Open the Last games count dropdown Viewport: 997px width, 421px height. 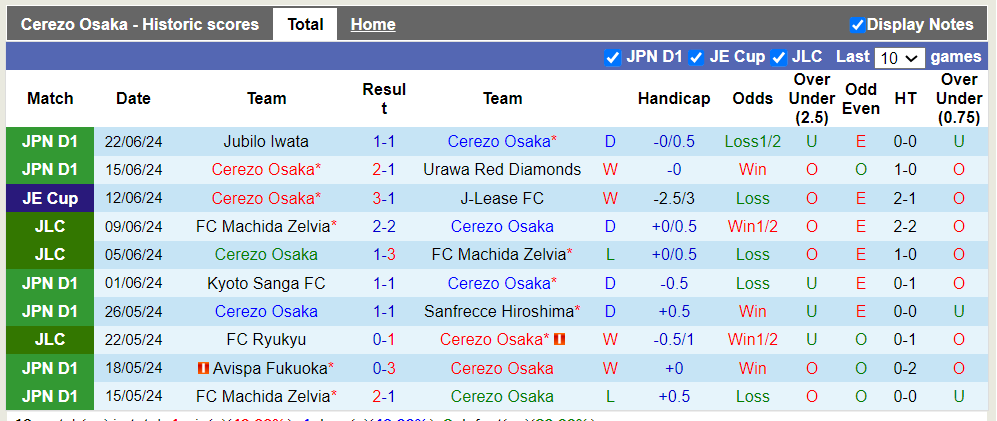(899, 58)
